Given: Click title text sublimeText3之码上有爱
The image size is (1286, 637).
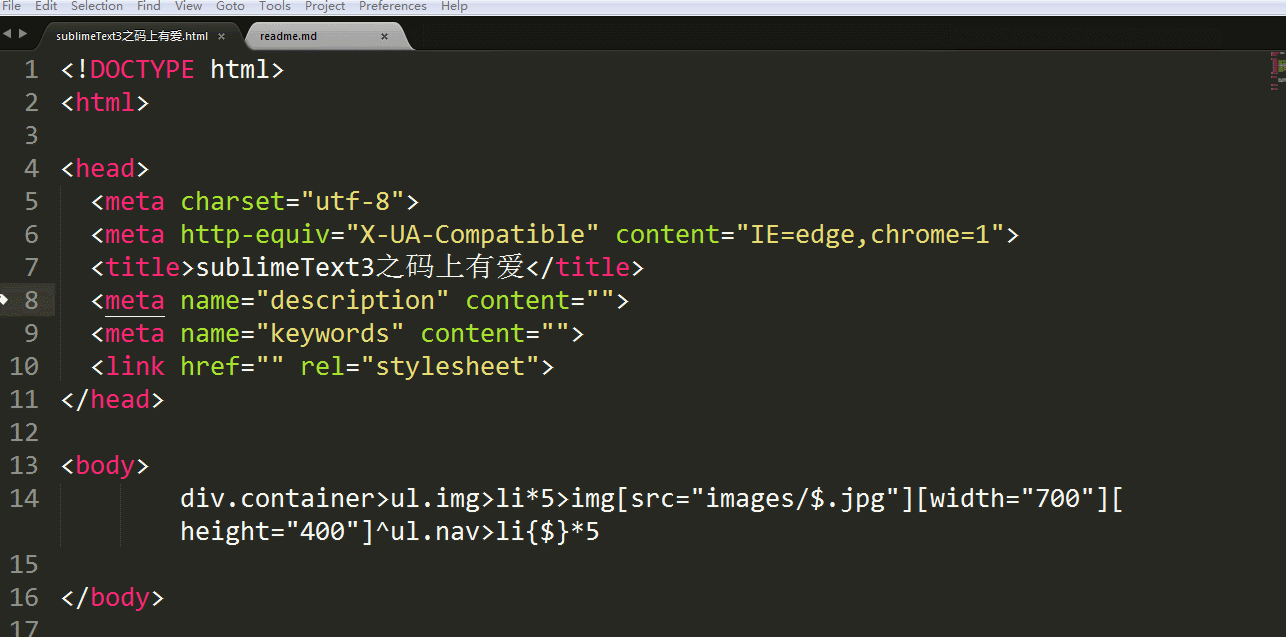Looking at the screenshot, I should [x=360, y=267].
